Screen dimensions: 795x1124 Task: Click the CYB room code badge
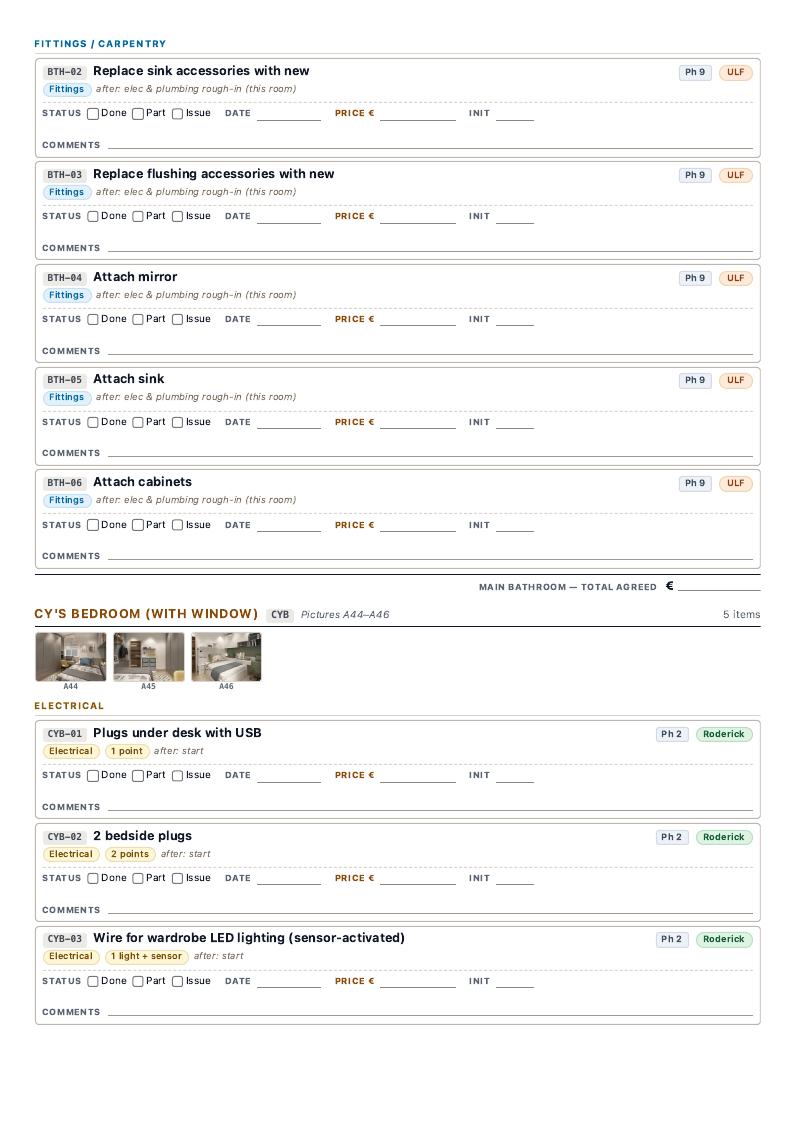pyautogui.click(x=280, y=615)
